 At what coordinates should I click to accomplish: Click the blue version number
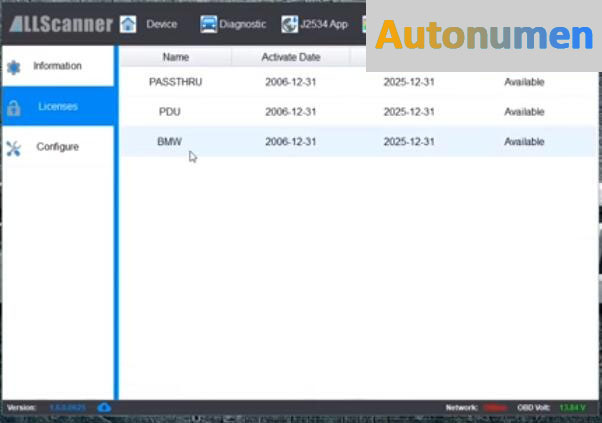coord(68,407)
